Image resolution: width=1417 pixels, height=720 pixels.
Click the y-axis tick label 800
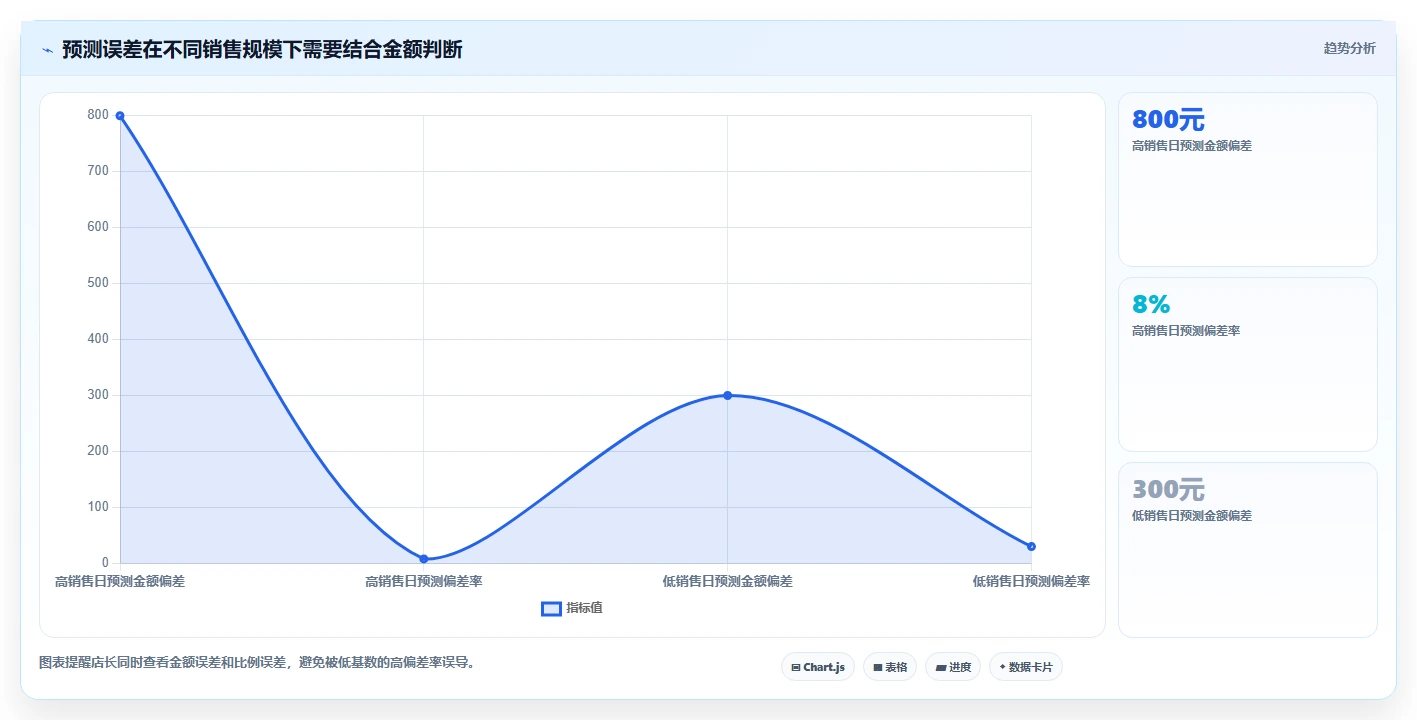(x=98, y=115)
